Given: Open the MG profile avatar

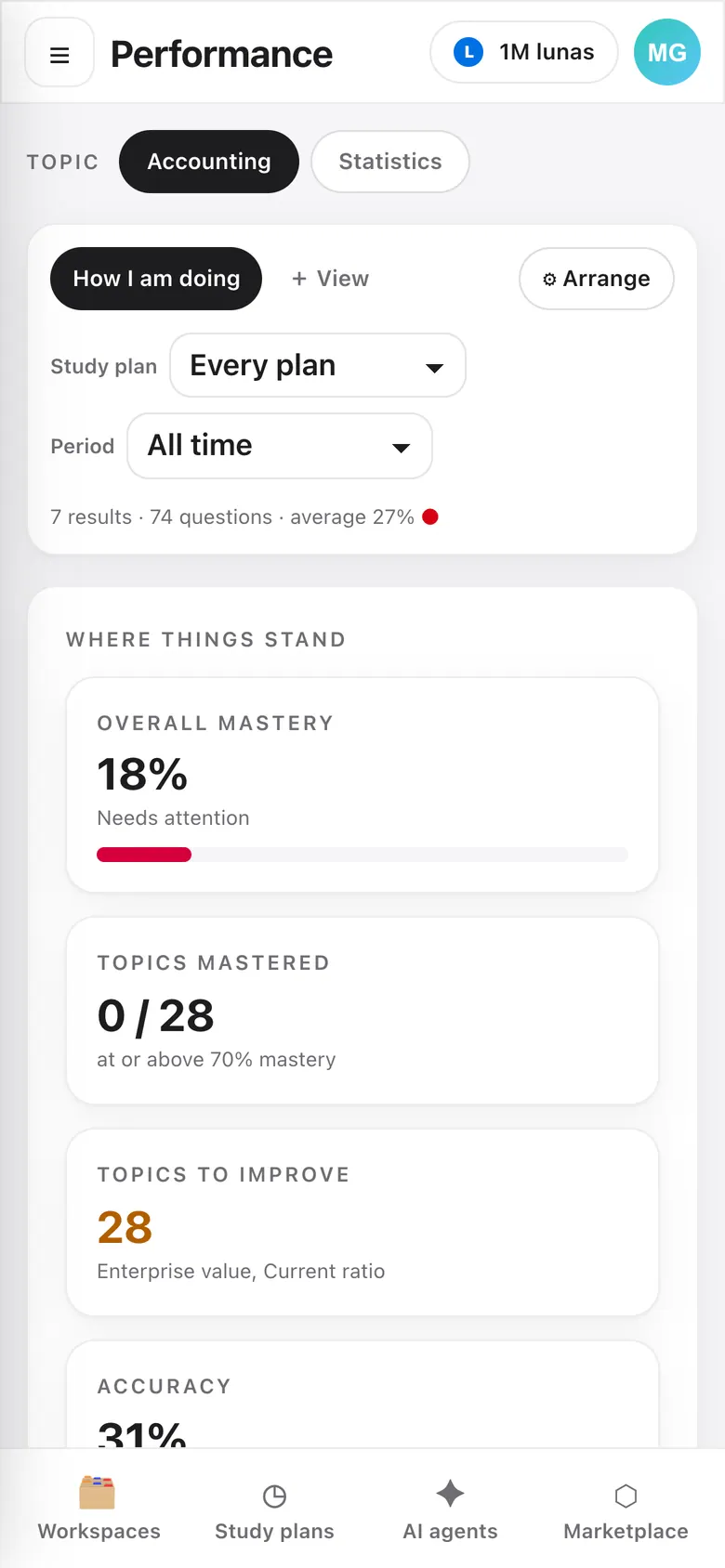Looking at the screenshot, I should tap(667, 52).
